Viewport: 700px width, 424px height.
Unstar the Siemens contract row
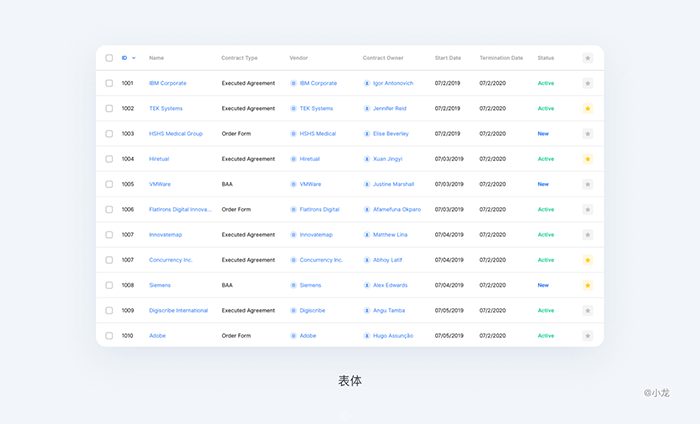coord(588,285)
